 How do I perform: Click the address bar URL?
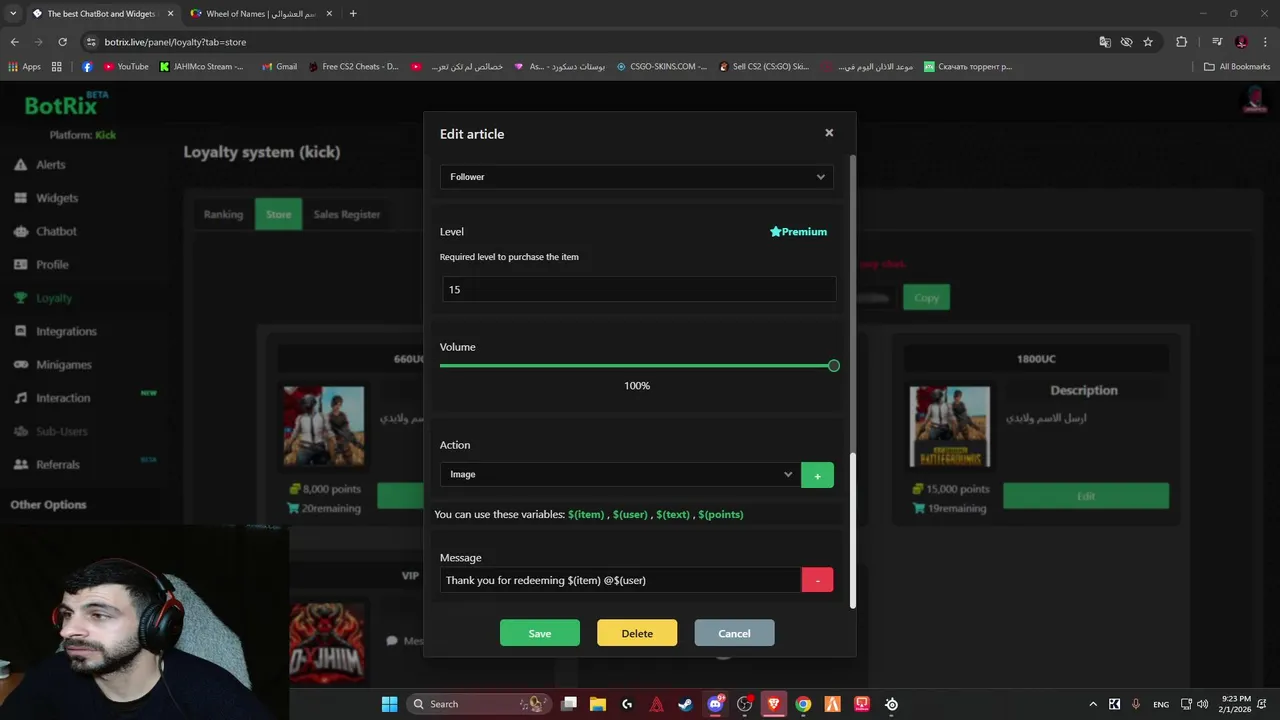pos(175,42)
